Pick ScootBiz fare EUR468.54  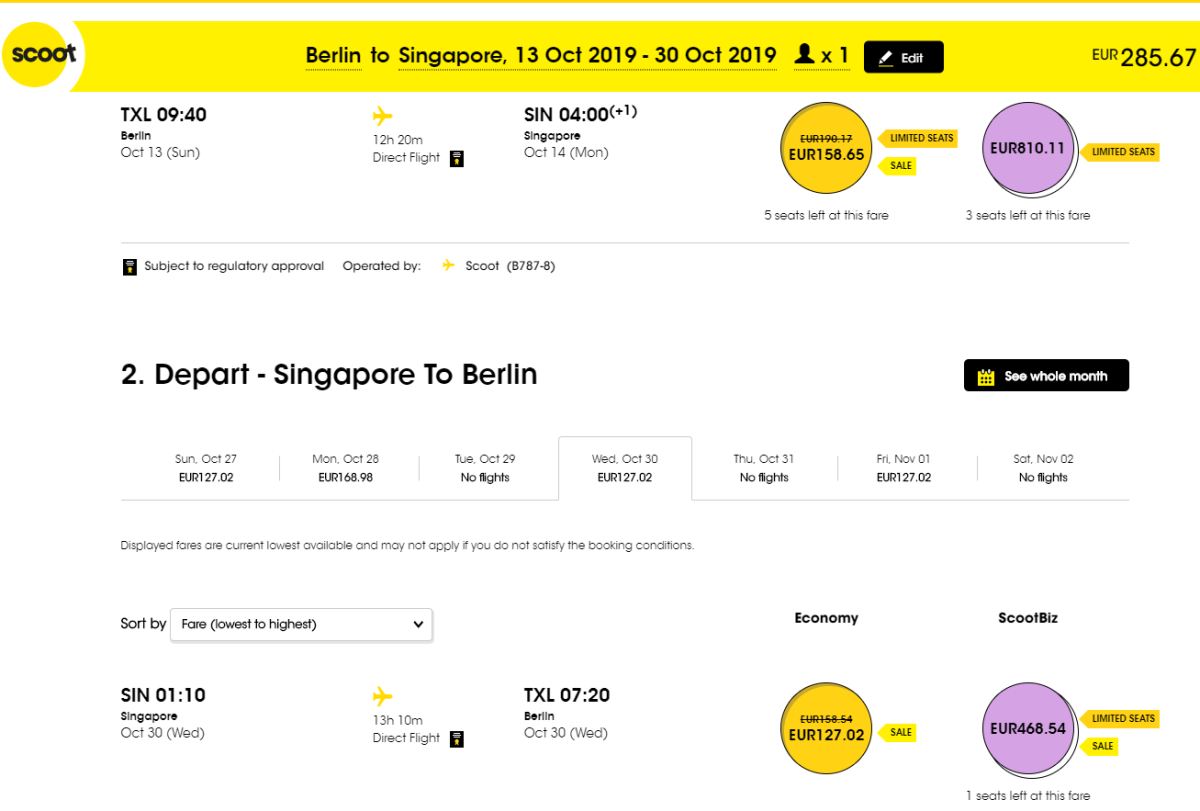tap(1028, 728)
